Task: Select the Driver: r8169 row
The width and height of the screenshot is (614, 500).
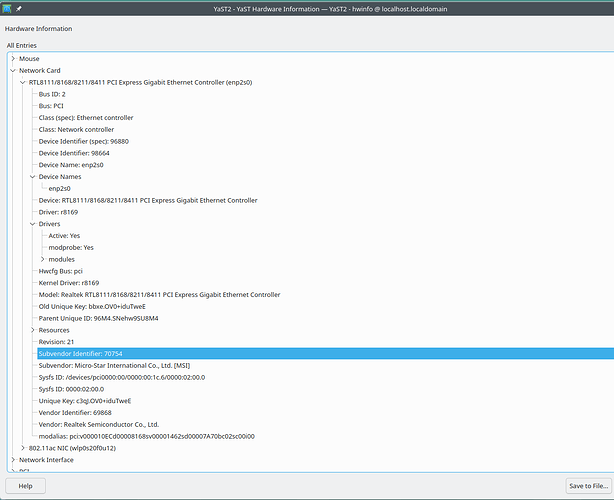Action: [x=58, y=212]
